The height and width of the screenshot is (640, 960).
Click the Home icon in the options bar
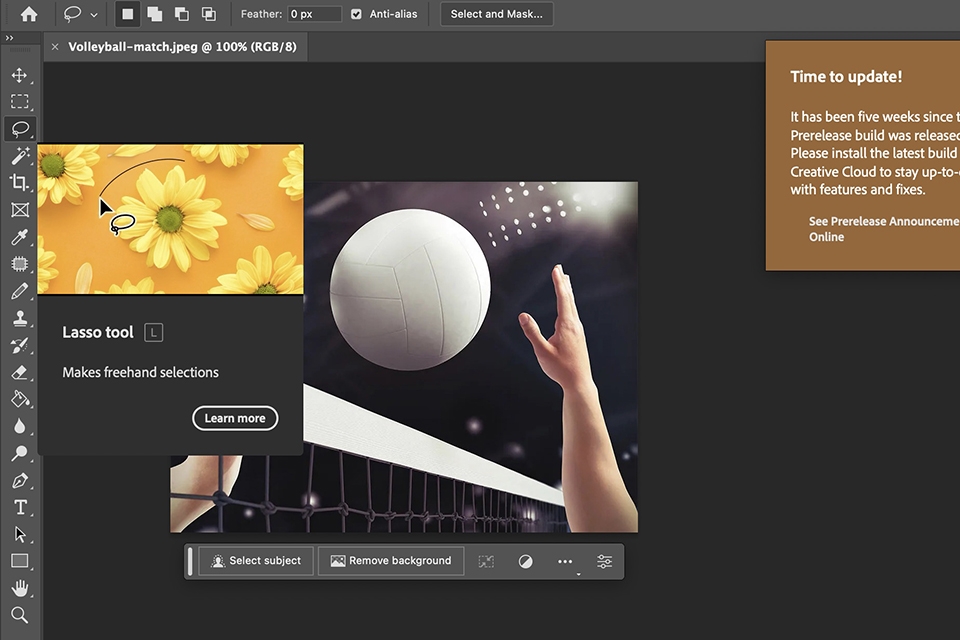(27, 14)
